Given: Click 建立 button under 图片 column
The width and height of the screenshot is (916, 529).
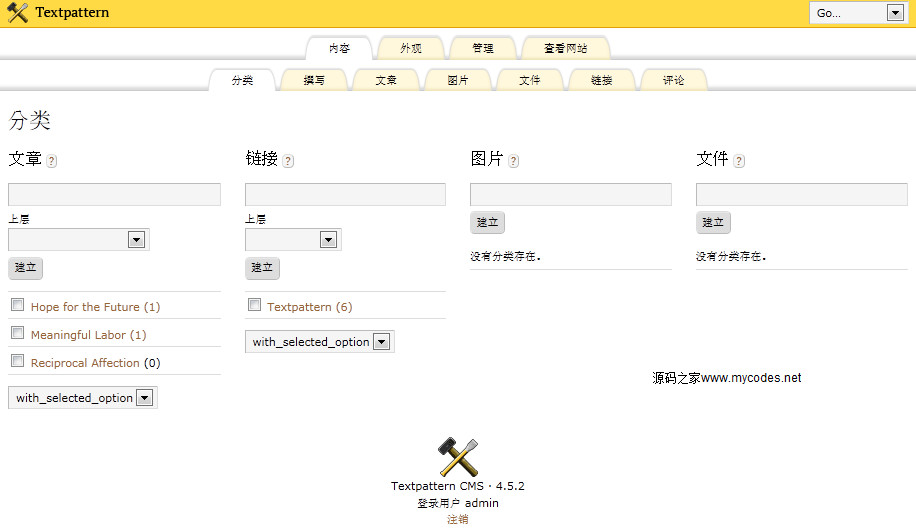Looking at the screenshot, I should (487, 222).
